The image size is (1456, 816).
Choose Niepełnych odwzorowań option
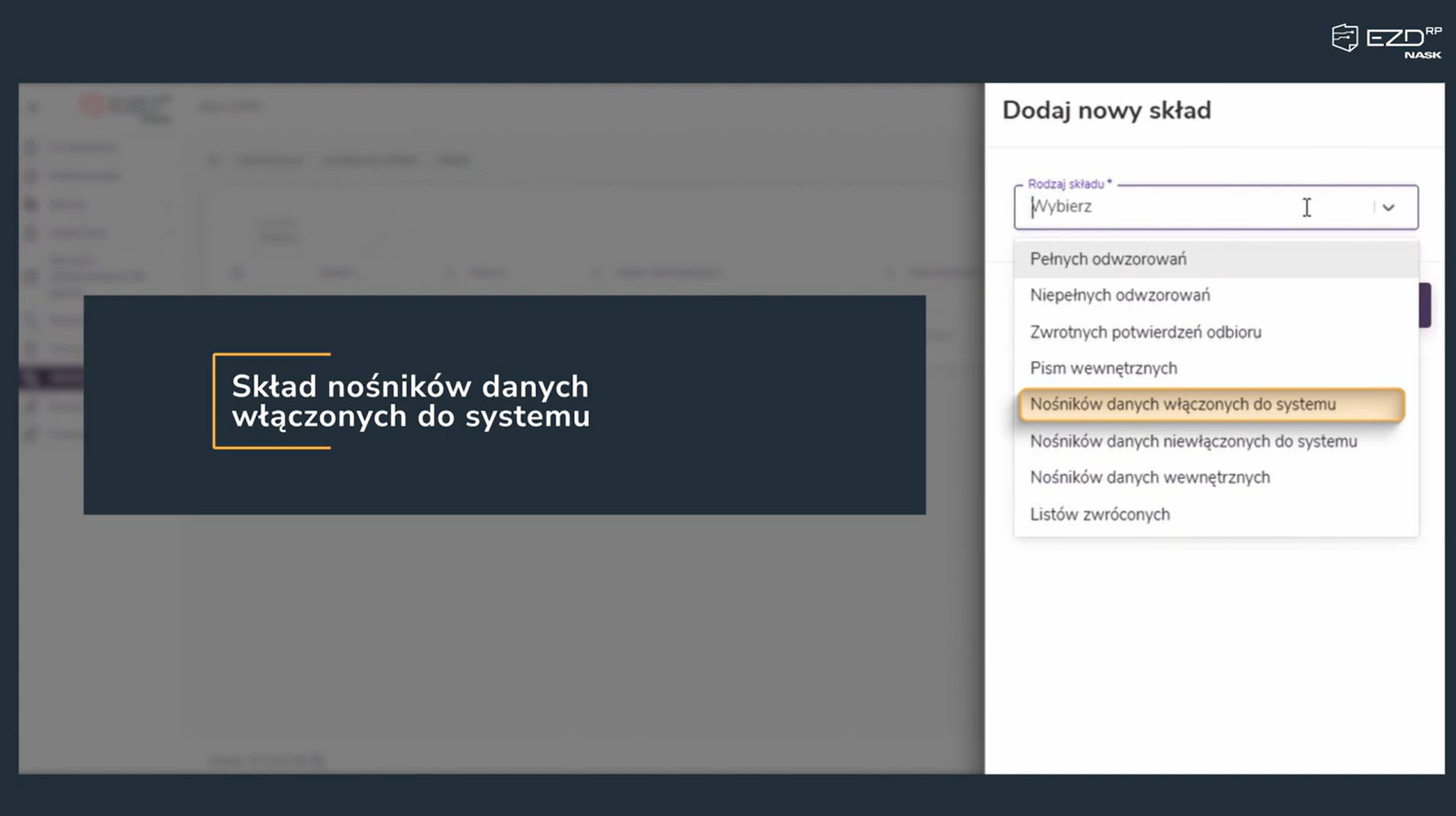pyautogui.click(x=1216, y=295)
